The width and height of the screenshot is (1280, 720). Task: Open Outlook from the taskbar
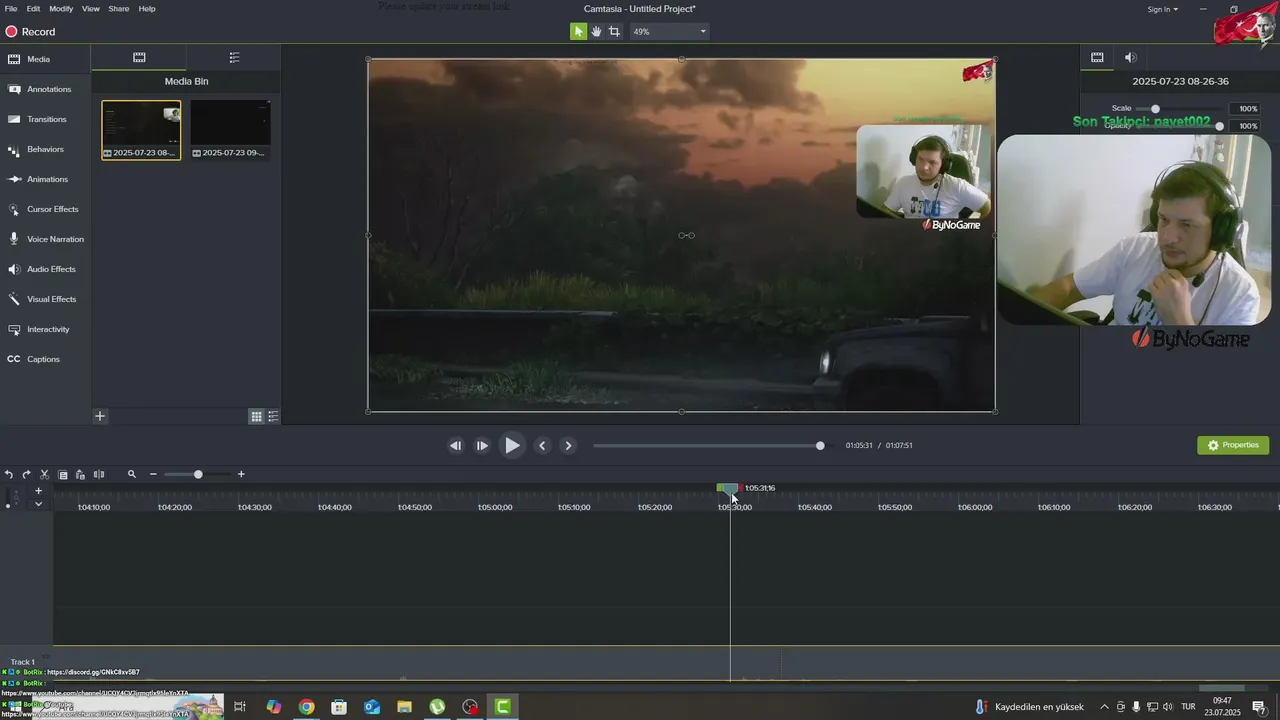(372, 707)
